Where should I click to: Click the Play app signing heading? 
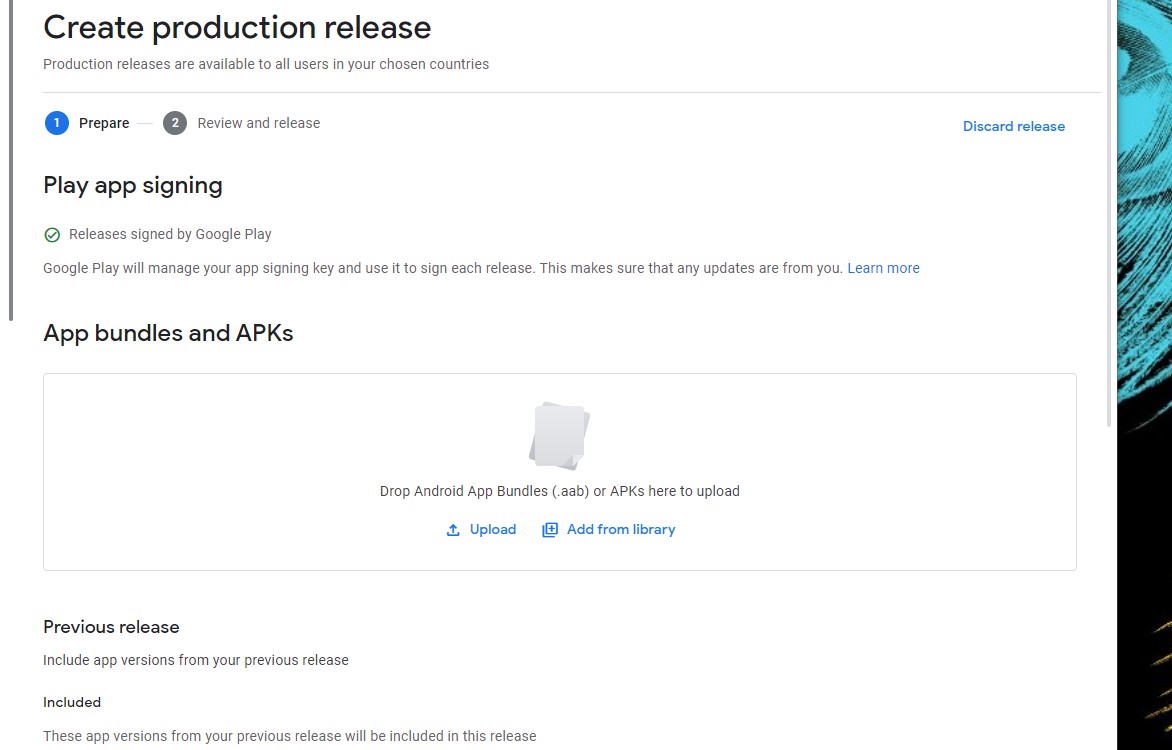133,185
